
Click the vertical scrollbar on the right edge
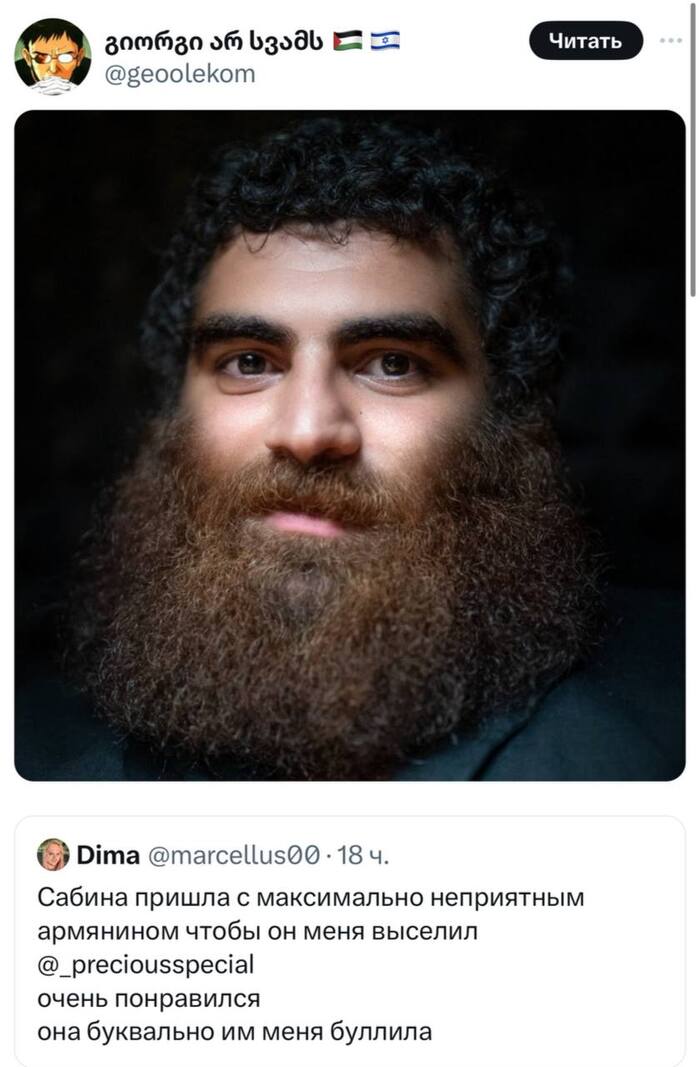693,150
